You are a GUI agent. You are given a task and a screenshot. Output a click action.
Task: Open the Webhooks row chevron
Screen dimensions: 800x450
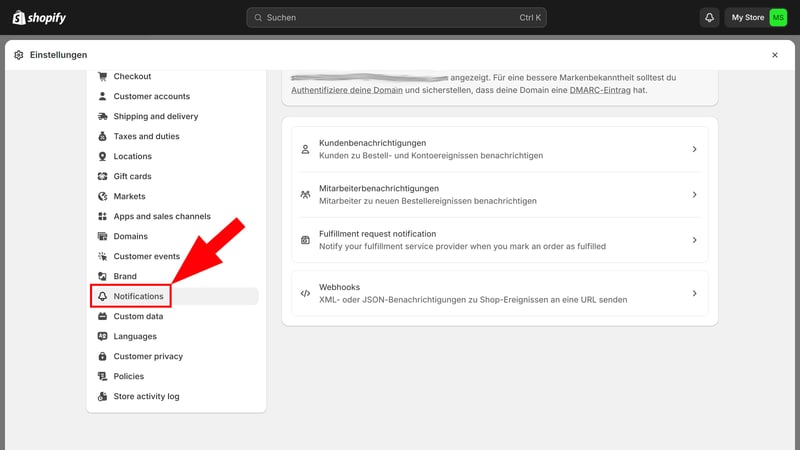694,293
